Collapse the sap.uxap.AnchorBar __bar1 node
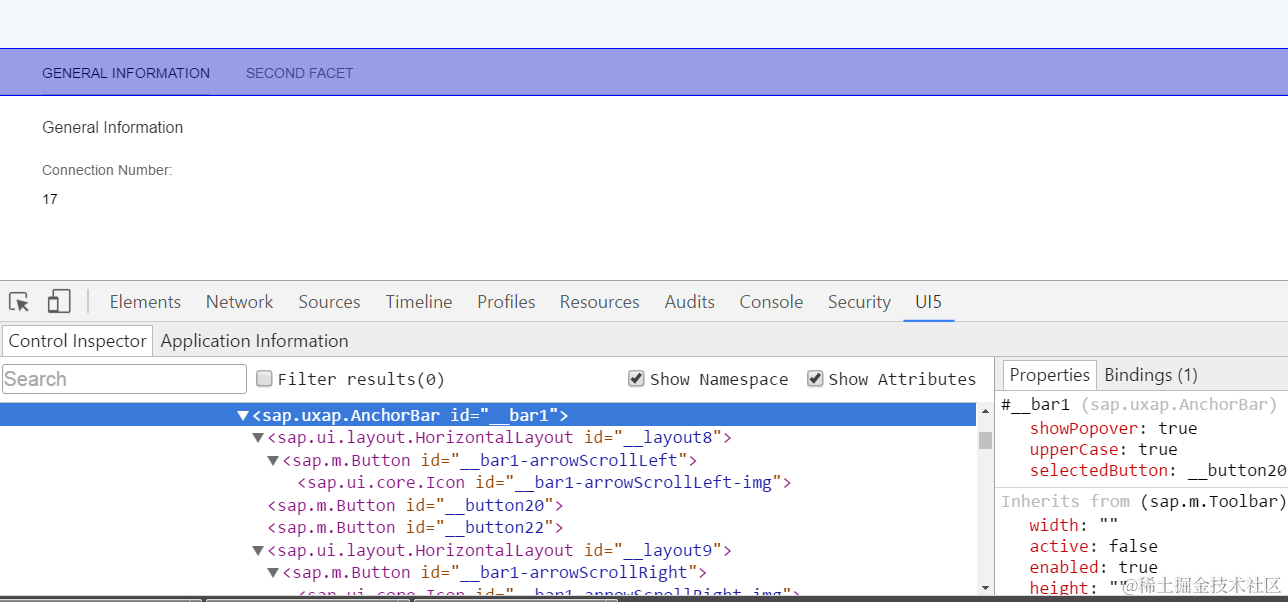1288x602 pixels. coord(242,415)
